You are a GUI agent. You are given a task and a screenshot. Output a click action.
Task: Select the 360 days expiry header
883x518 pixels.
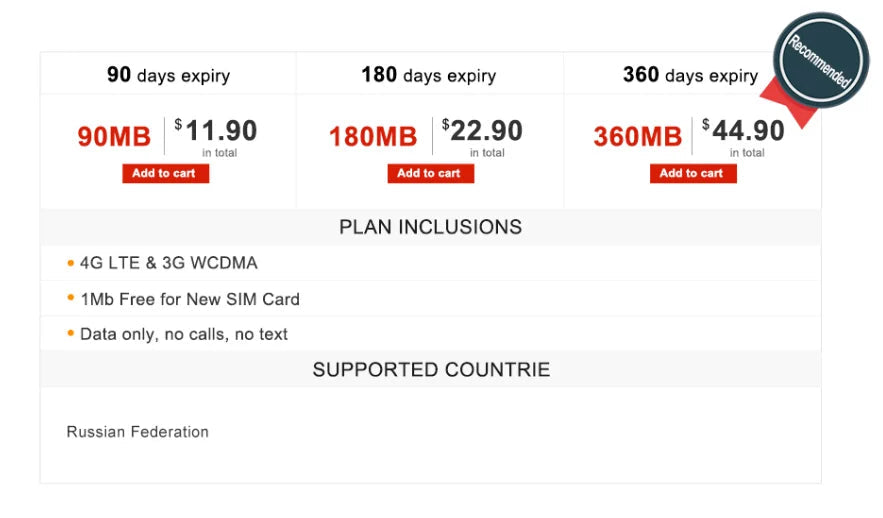690,75
